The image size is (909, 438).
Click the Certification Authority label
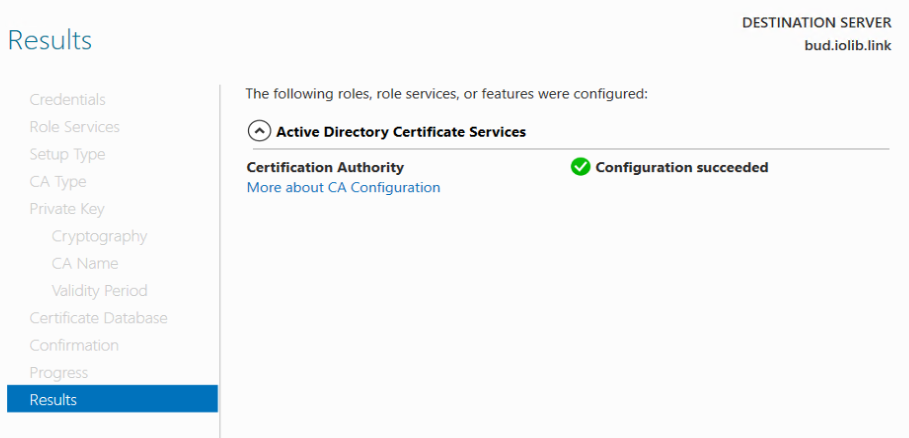coord(325,167)
